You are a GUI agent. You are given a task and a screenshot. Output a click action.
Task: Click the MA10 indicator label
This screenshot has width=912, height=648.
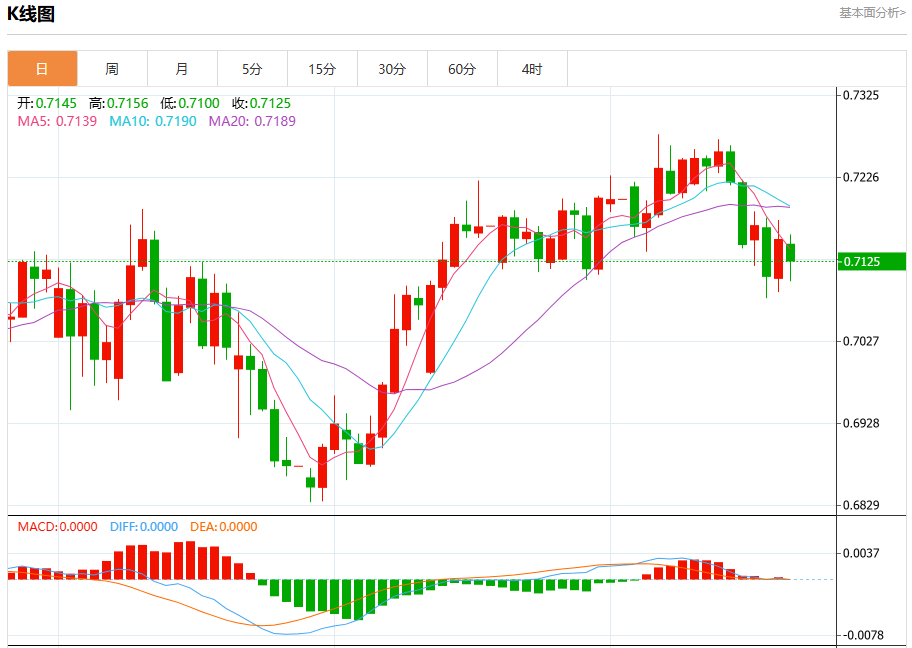[153, 121]
